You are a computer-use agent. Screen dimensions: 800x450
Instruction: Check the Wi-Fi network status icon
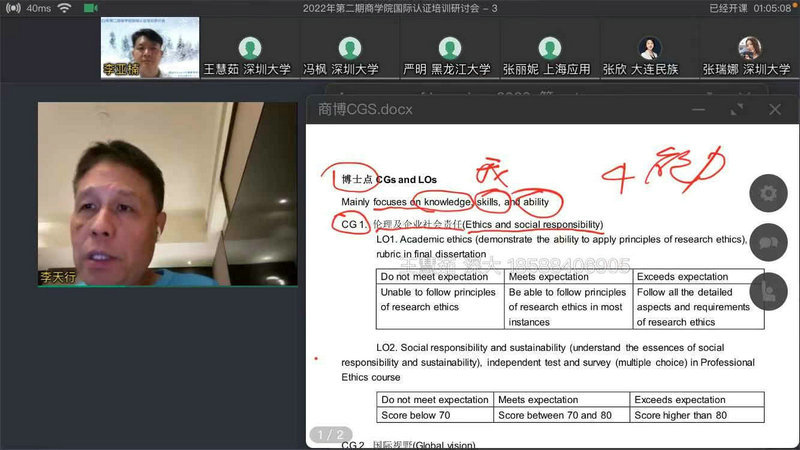64,8
